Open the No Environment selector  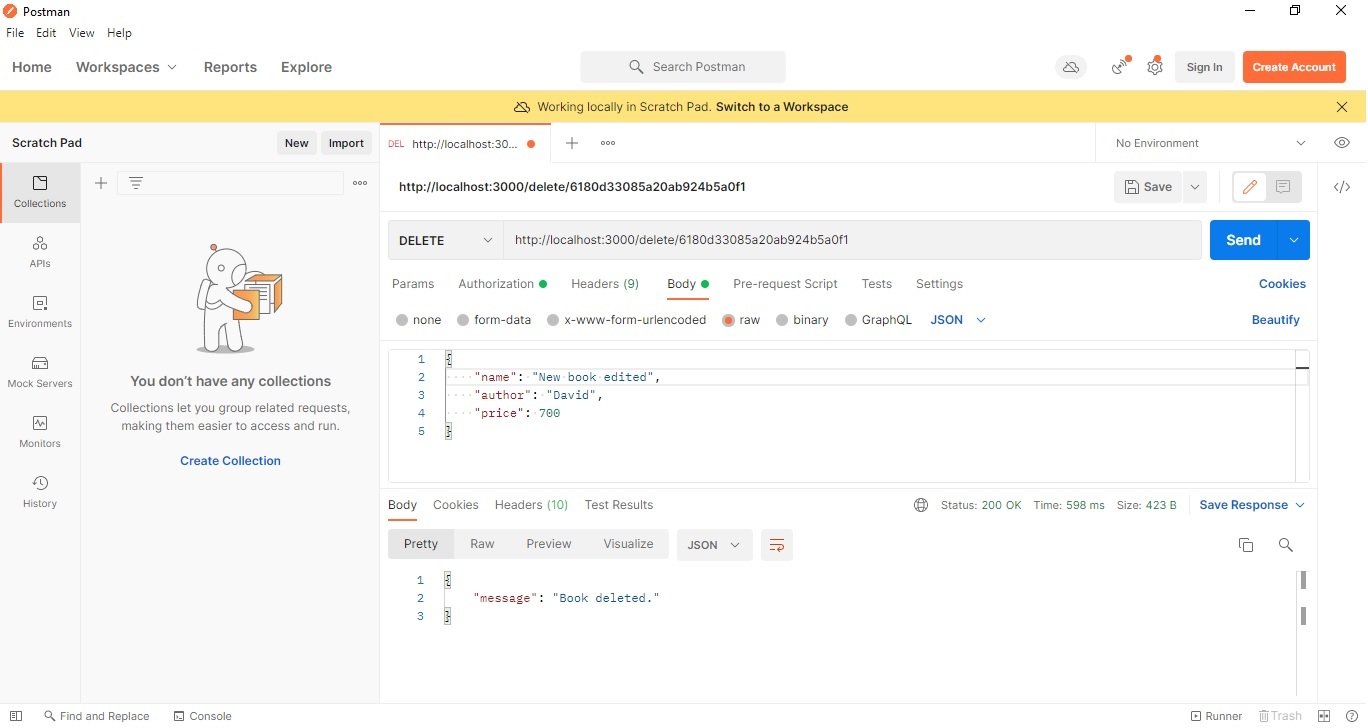point(1210,143)
